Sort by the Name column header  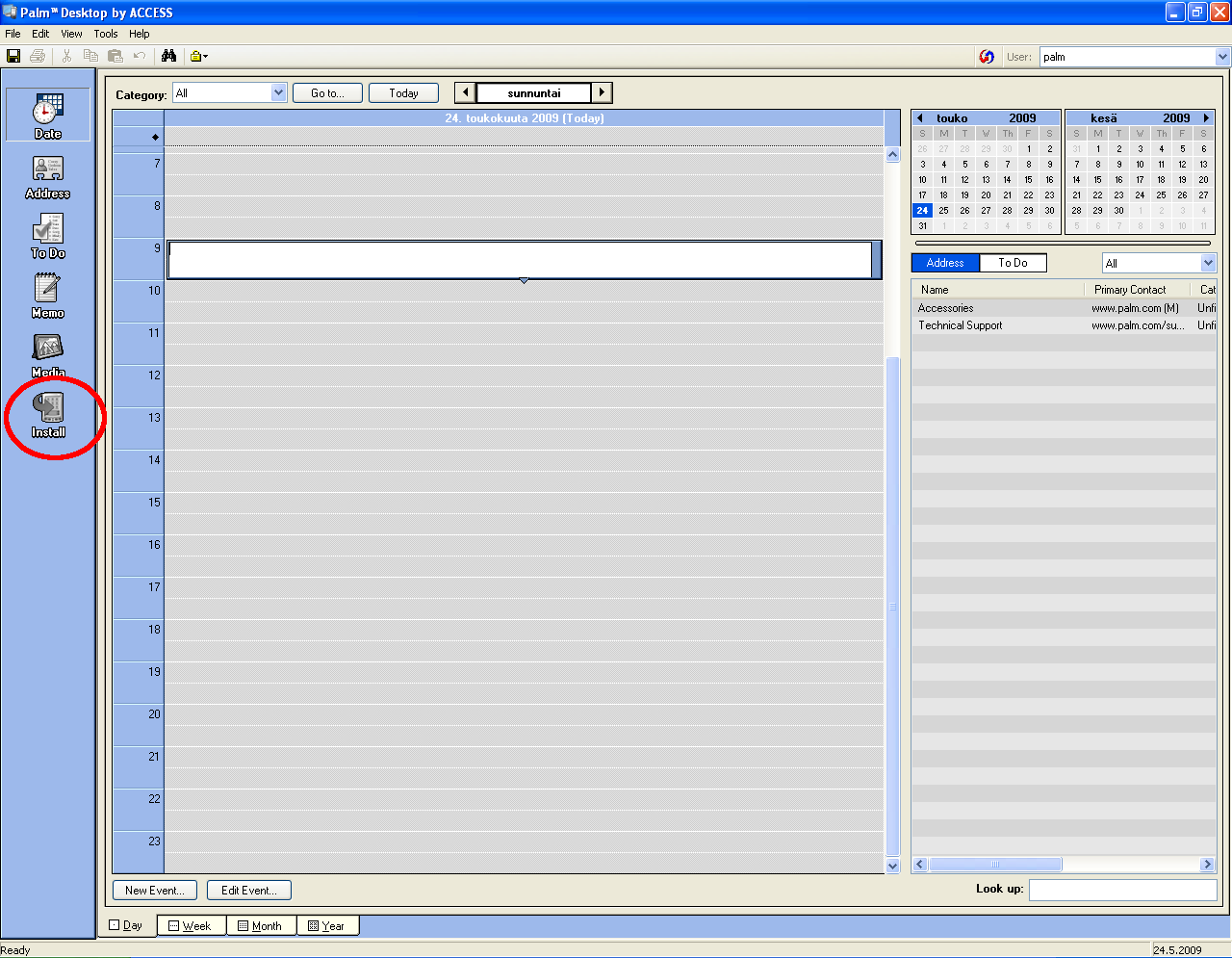point(998,290)
